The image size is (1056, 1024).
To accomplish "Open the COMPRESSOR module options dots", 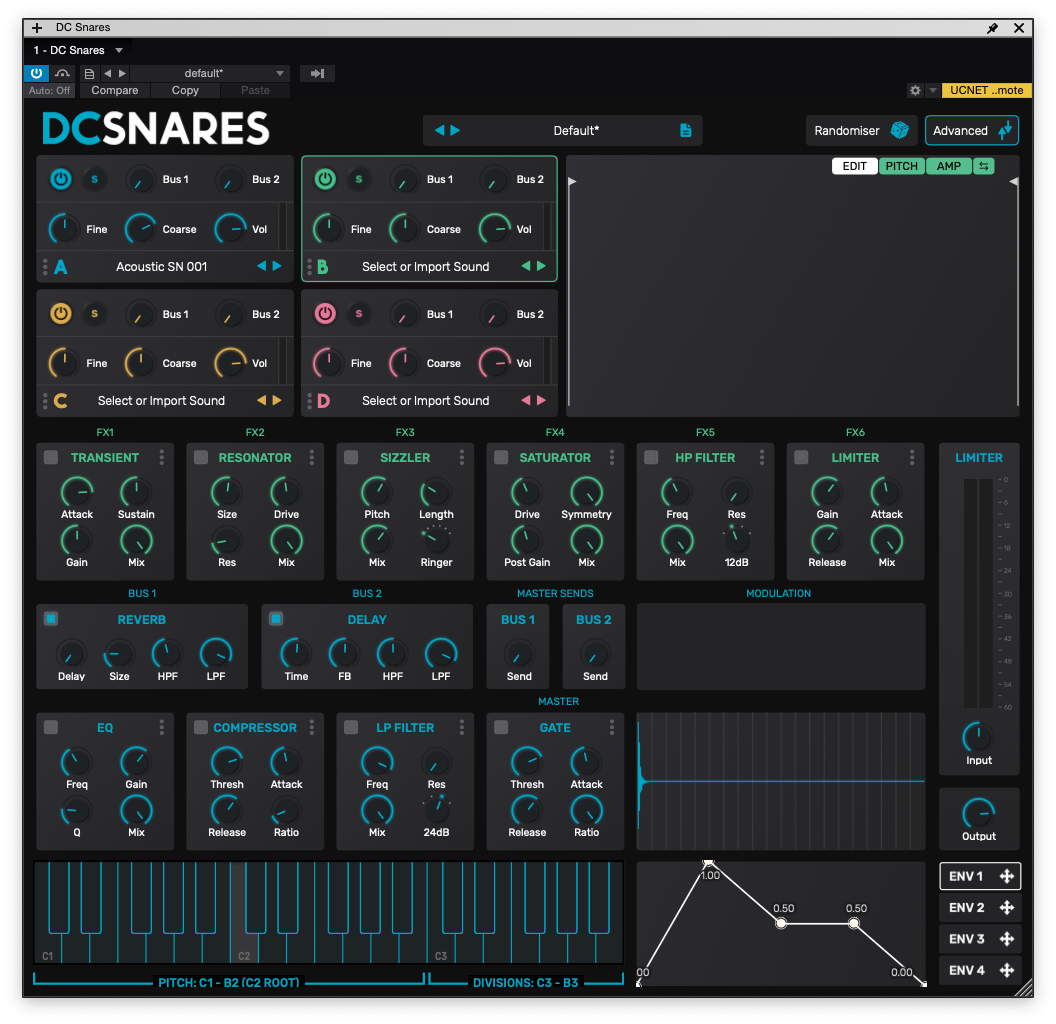I will coord(312,728).
